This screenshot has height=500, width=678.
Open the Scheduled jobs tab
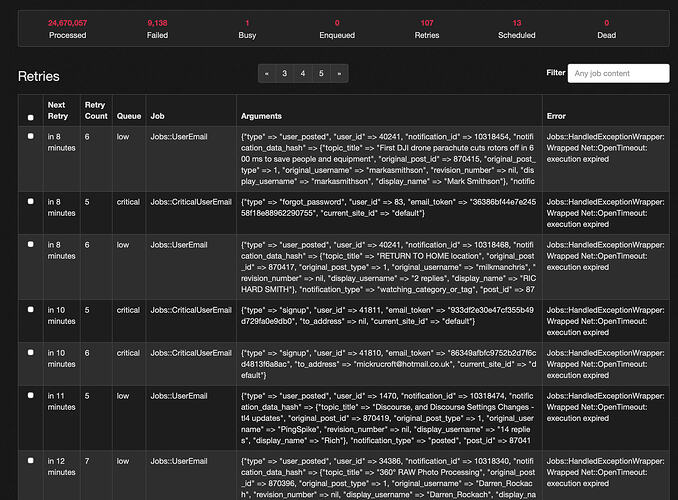tap(517, 29)
